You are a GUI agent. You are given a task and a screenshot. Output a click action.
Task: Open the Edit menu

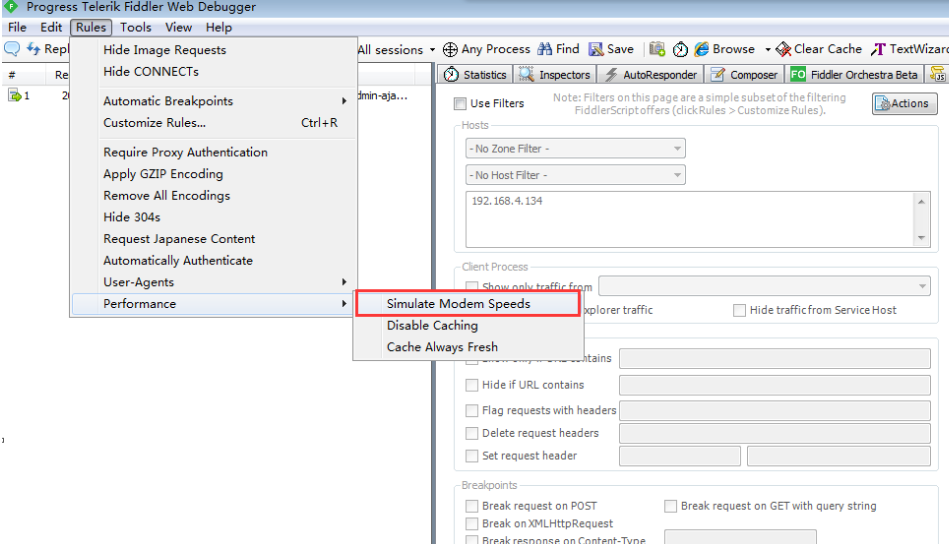click(x=51, y=27)
